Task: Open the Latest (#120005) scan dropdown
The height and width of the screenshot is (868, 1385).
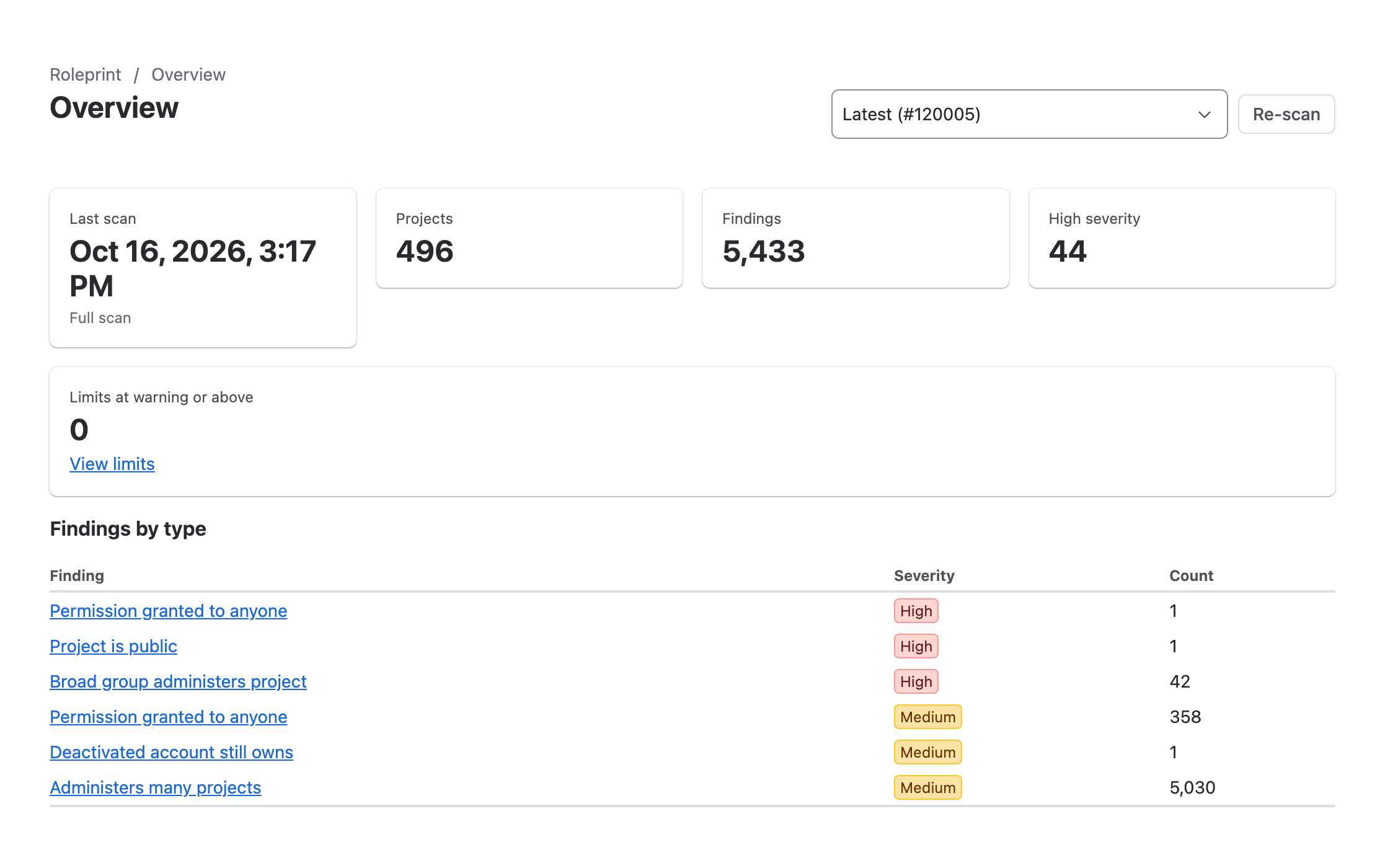Action: click(x=1029, y=114)
